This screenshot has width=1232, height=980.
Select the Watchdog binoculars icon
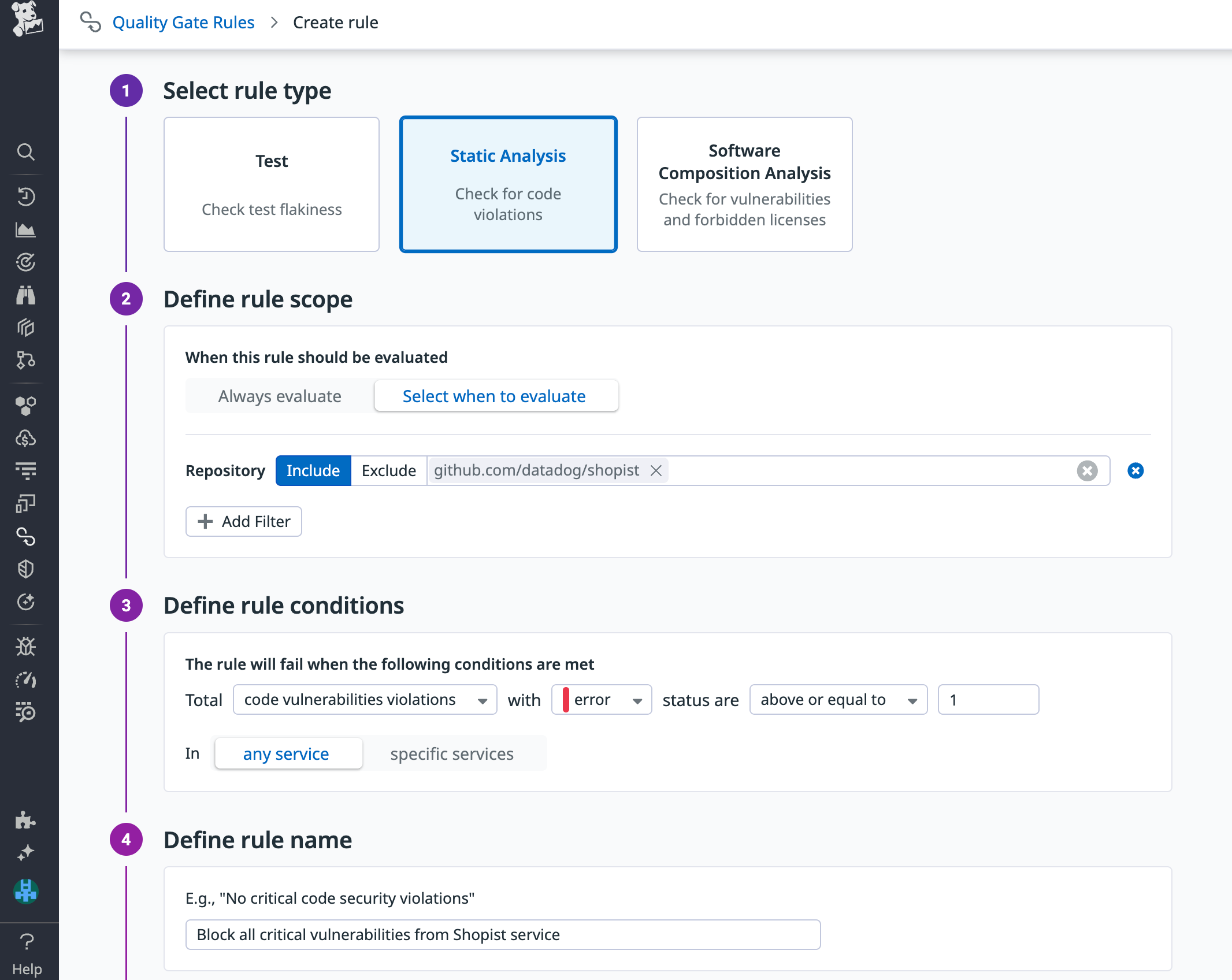[25, 295]
